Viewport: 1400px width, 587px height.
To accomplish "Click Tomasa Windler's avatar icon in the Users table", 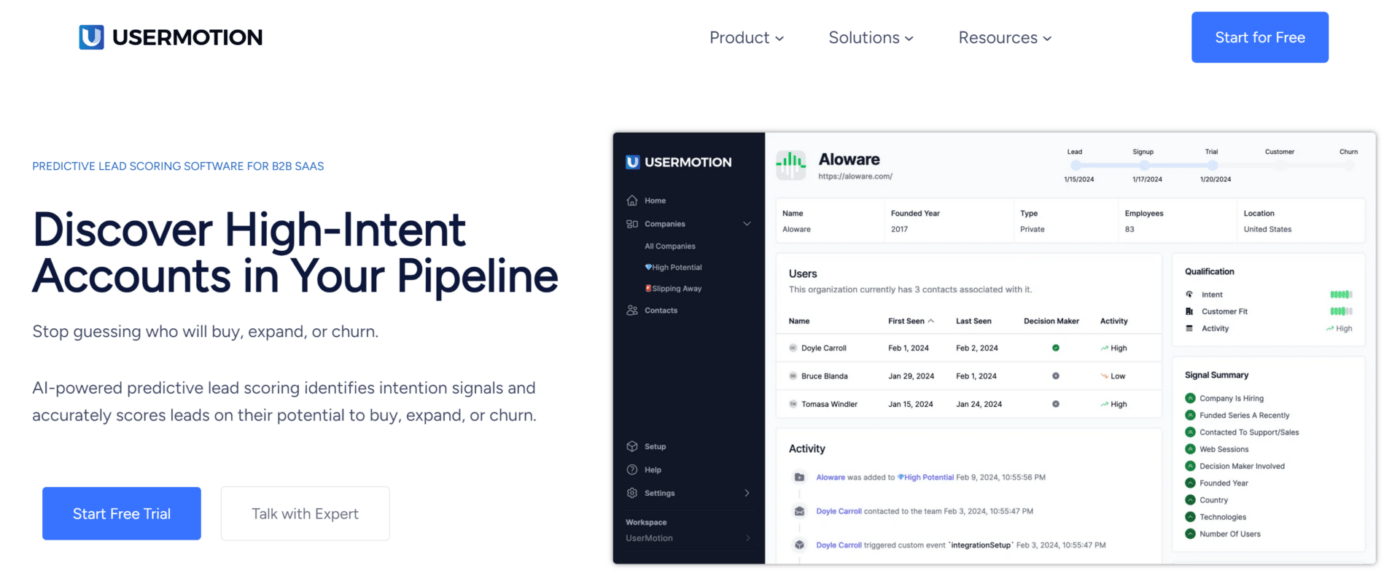I will 793,404.
